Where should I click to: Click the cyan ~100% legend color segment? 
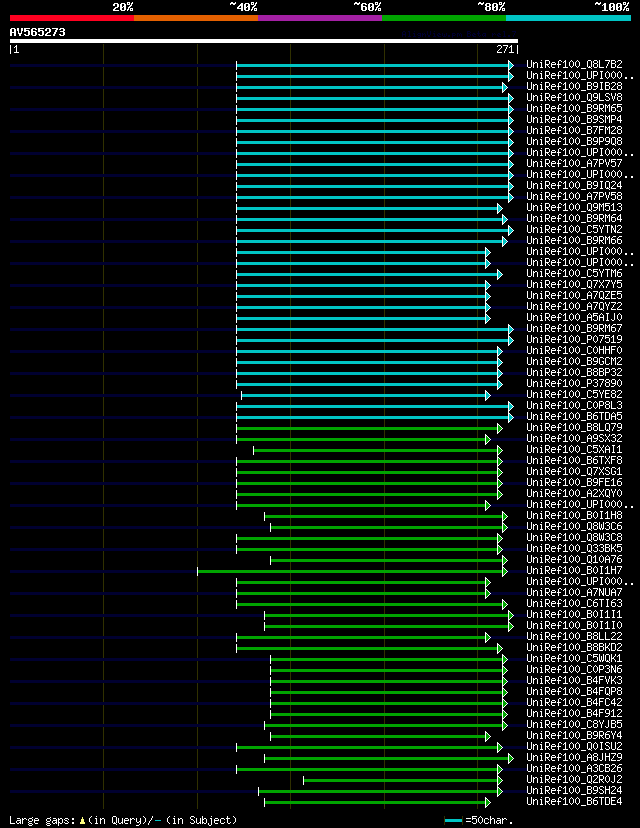pyautogui.click(x=568, y=18)
